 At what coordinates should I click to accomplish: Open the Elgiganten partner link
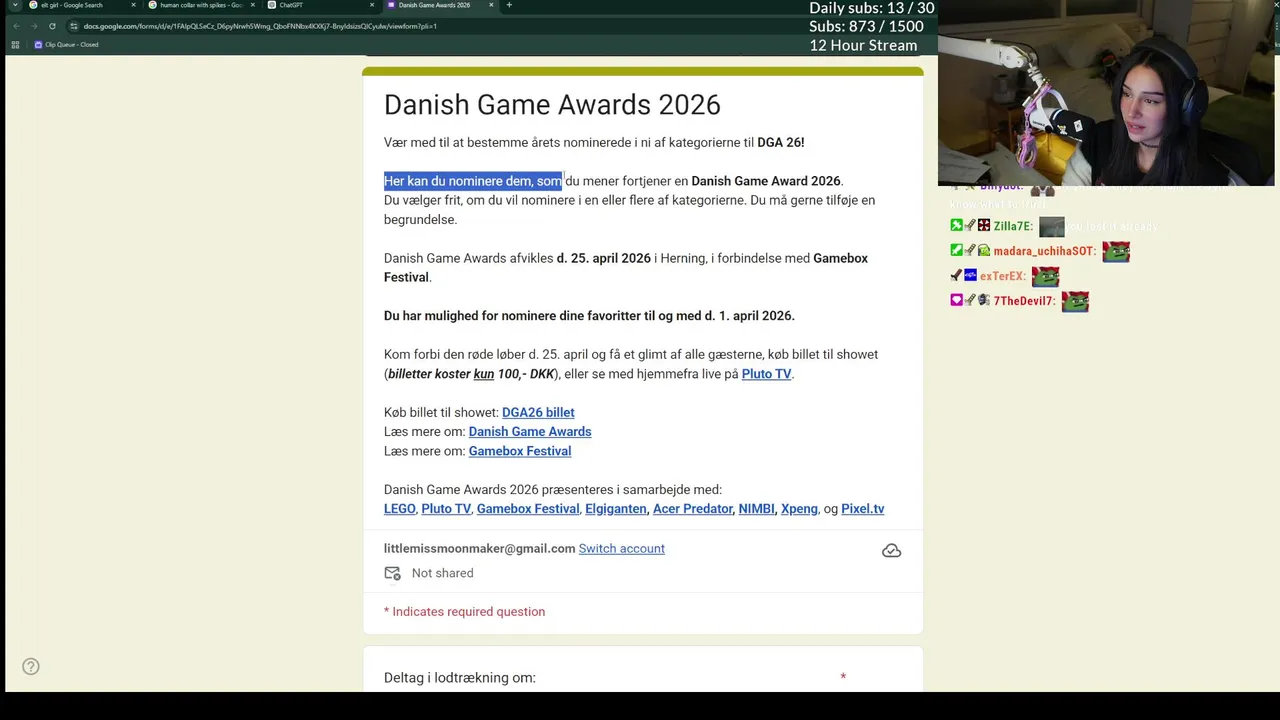(x=616, y=509)
